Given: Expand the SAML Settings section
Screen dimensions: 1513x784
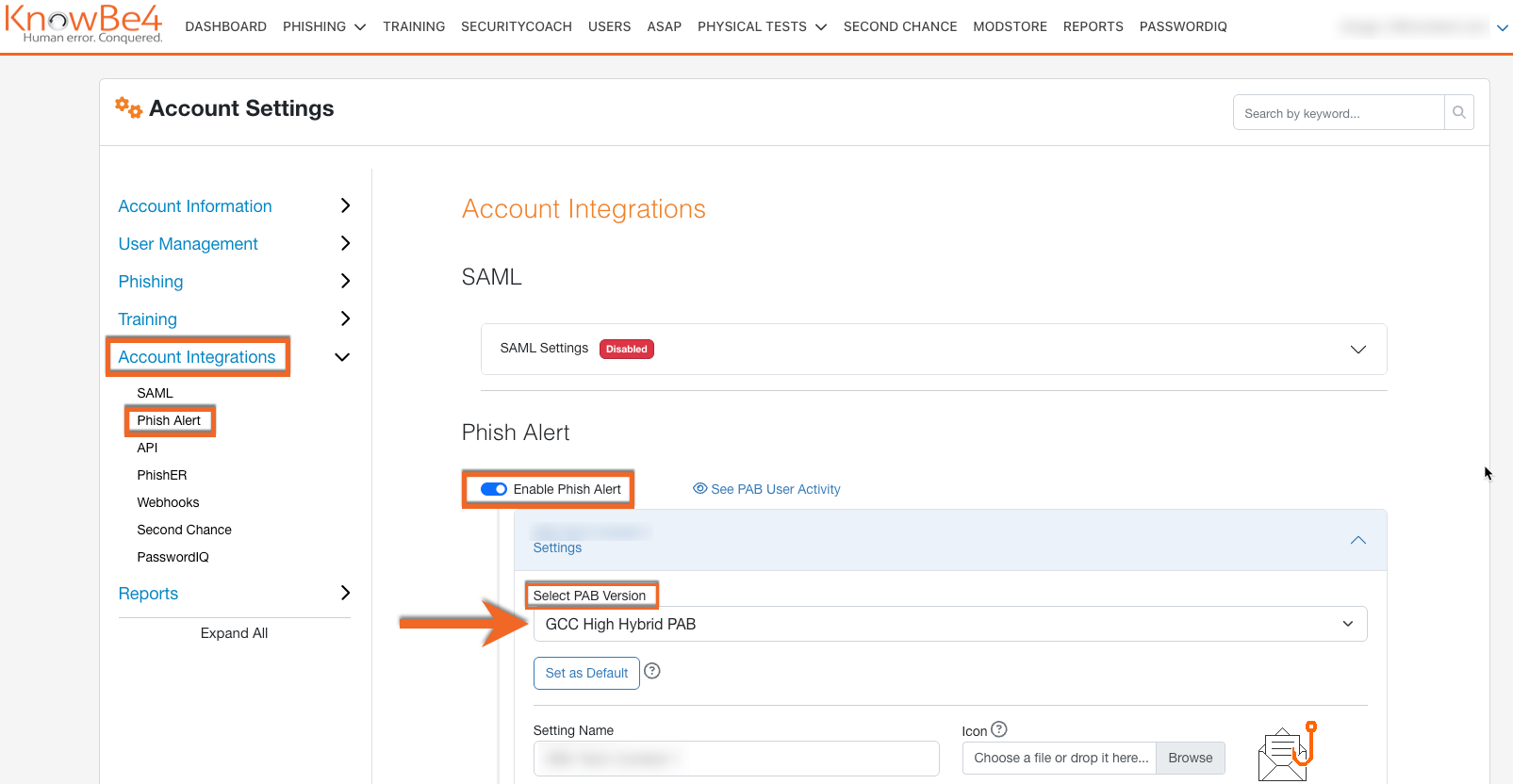Looking at the screenshot, I should point(1357,349).
